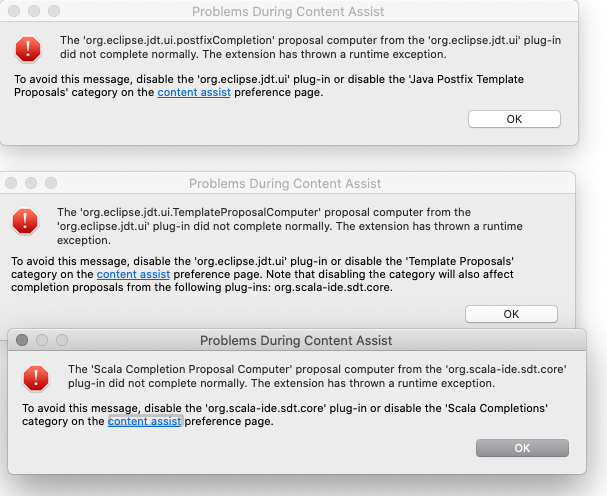Close the TemplateProposalComputer dialog window
The image size is (607, 496).
(x=11, y=183)
